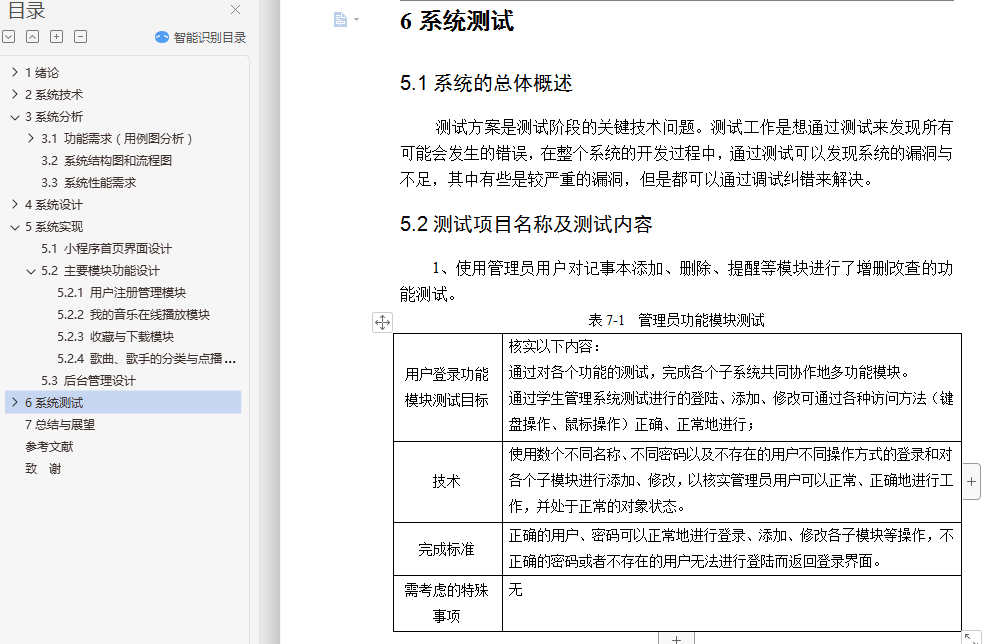Expand the 1 绪论 outline node
Screen dimensions: 999x644
[x=15, y=73]
